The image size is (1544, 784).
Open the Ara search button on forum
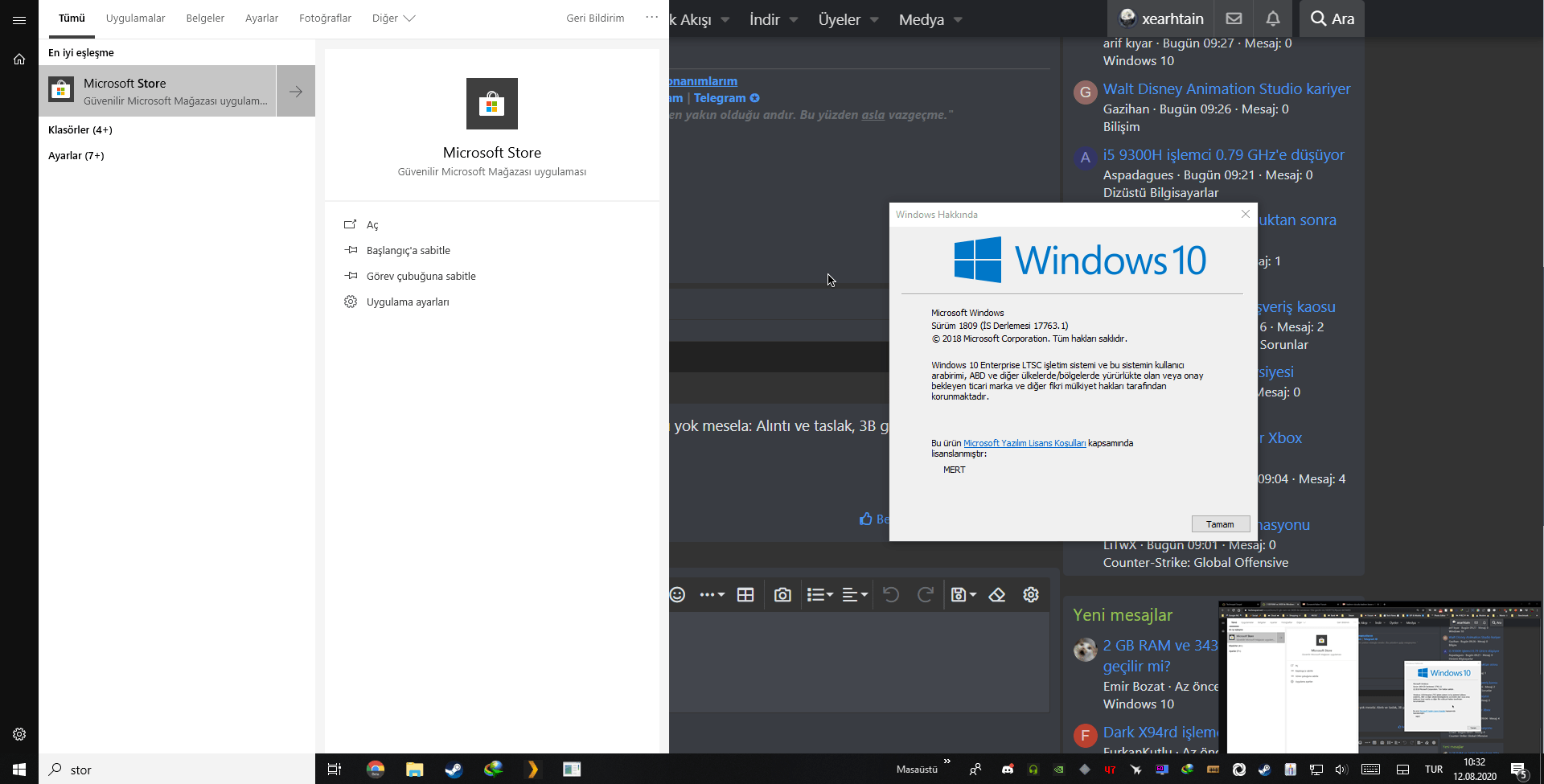(1332, 18)
